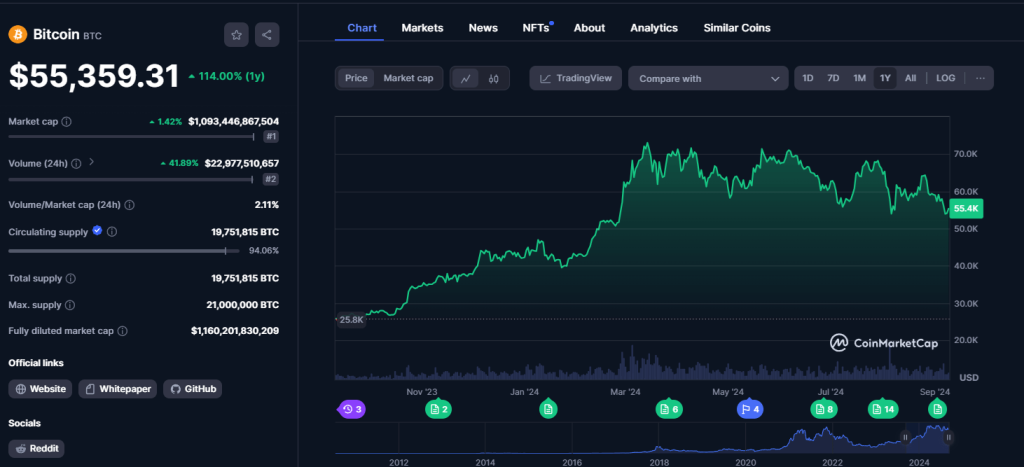The width and height of the screenshot is (1024, 467).
Task: Open the official Website link
Action: pos(40,389)
